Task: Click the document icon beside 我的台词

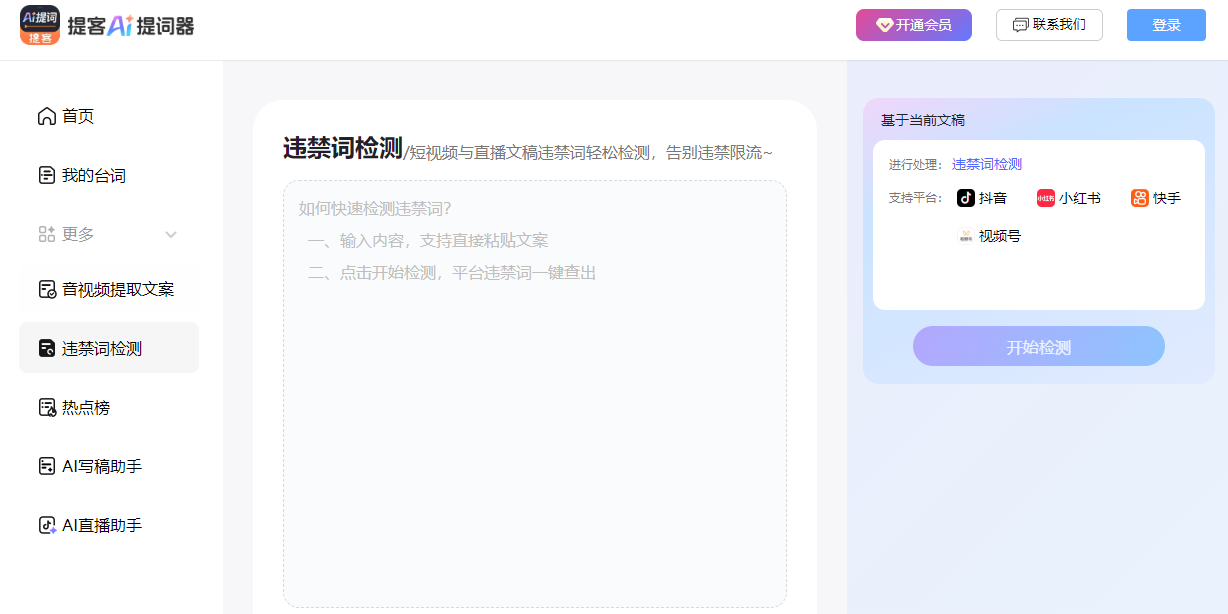Action: (x=47, y=175)
